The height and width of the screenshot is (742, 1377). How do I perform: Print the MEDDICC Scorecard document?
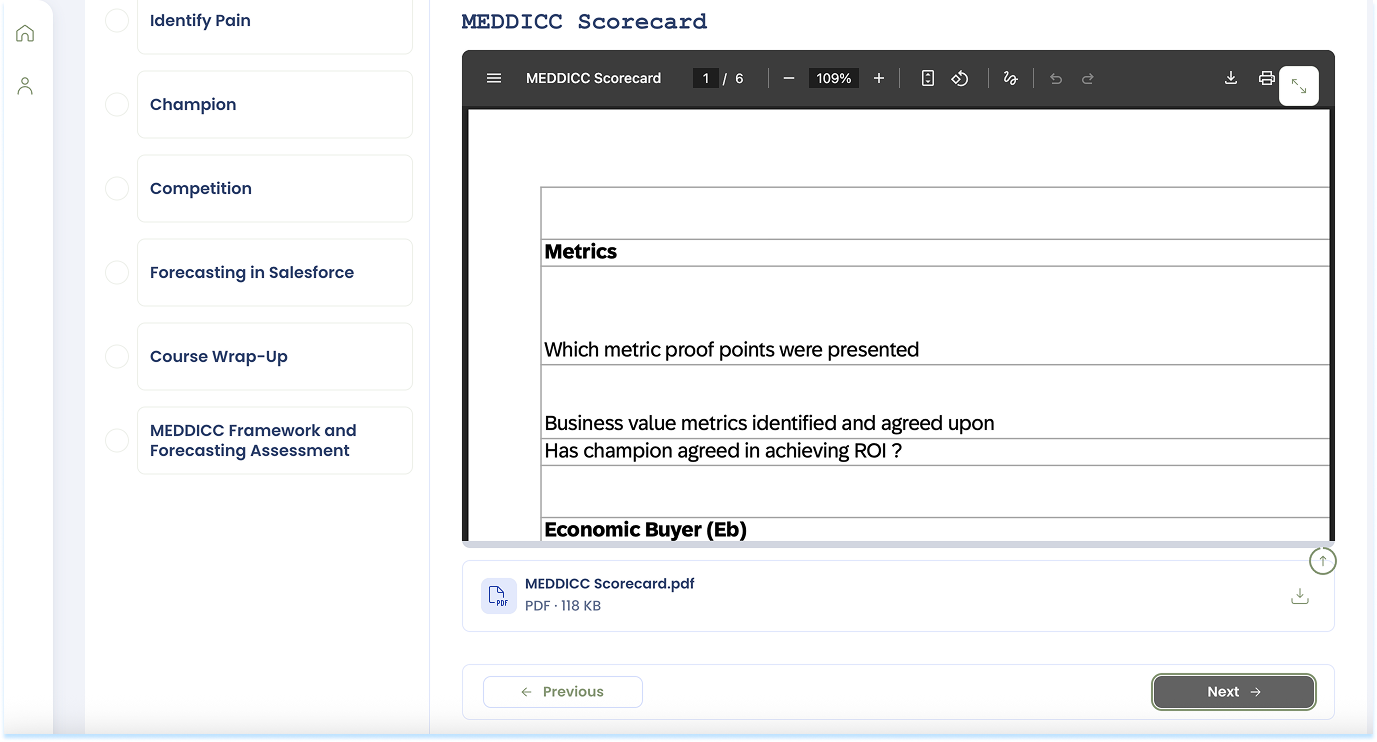click(1266, 78)
